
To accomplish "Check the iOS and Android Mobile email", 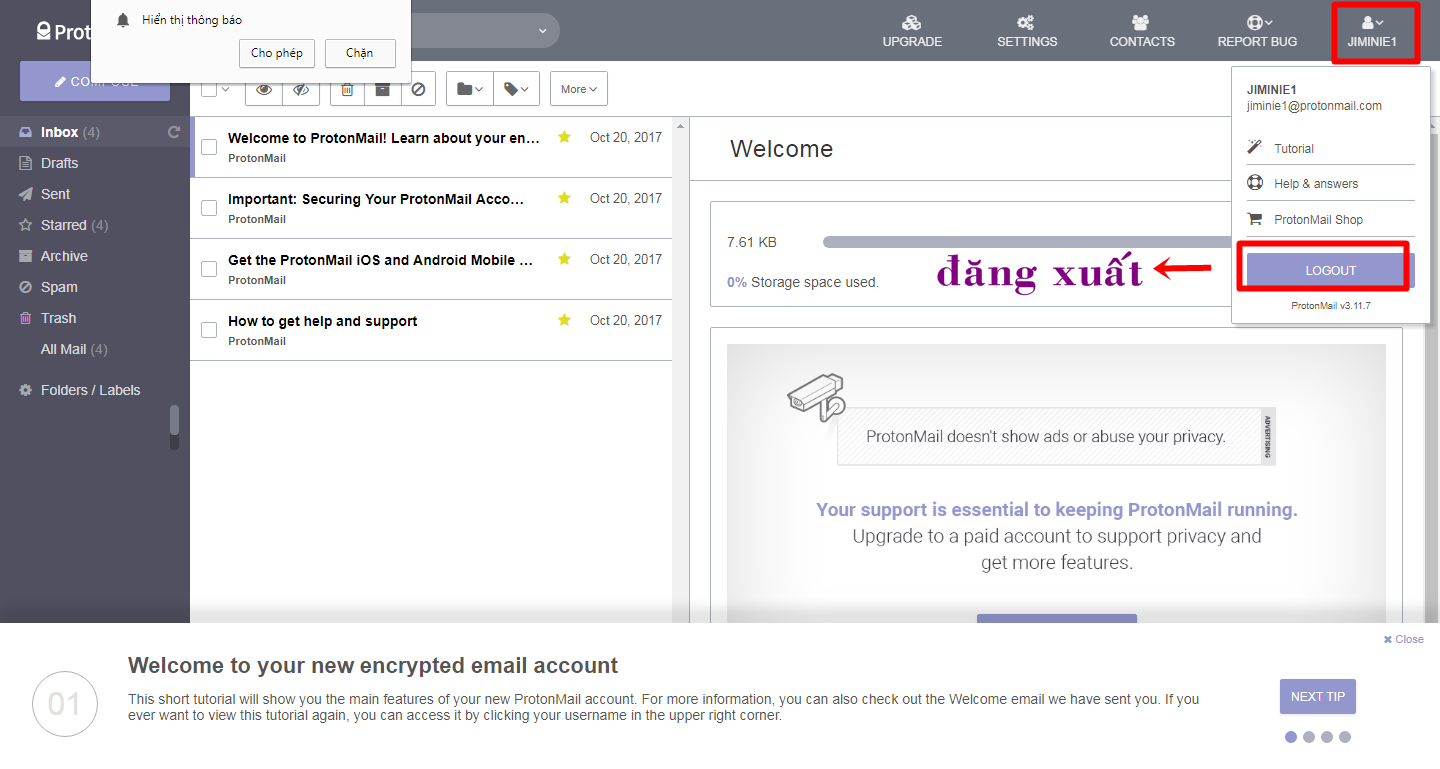I will (x=209, y=269).
